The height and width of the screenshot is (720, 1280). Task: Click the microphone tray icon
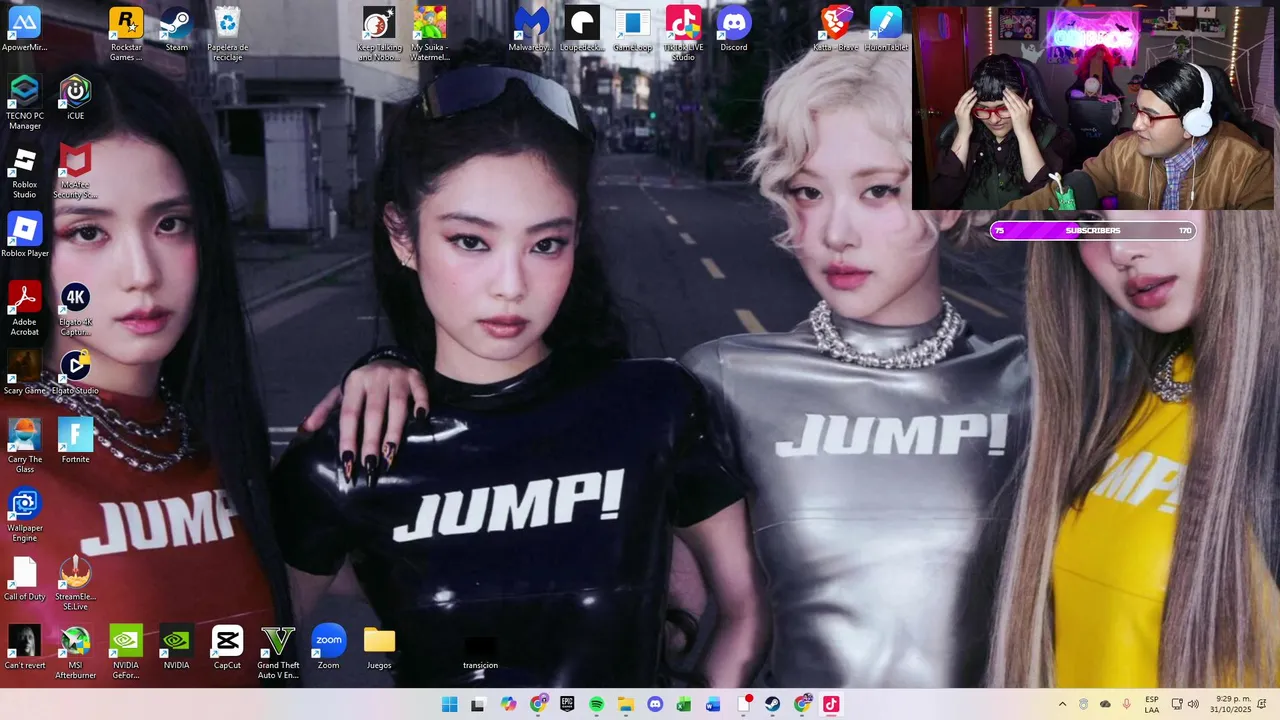click(x=1127, y=704)
